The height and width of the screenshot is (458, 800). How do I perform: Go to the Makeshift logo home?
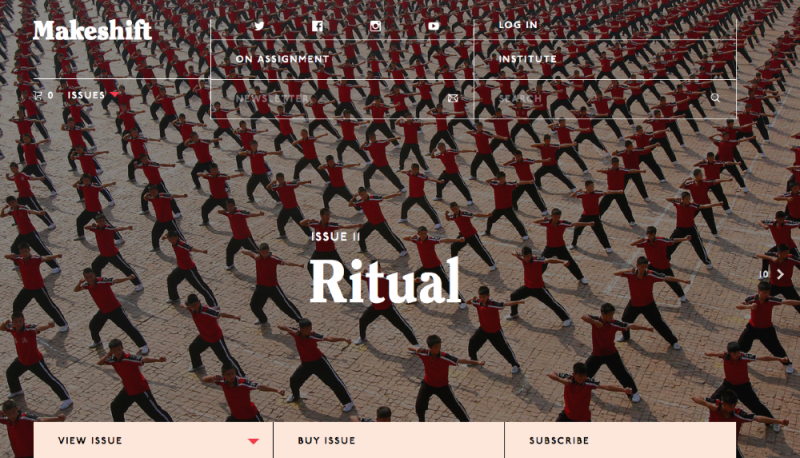coord(92,30)
